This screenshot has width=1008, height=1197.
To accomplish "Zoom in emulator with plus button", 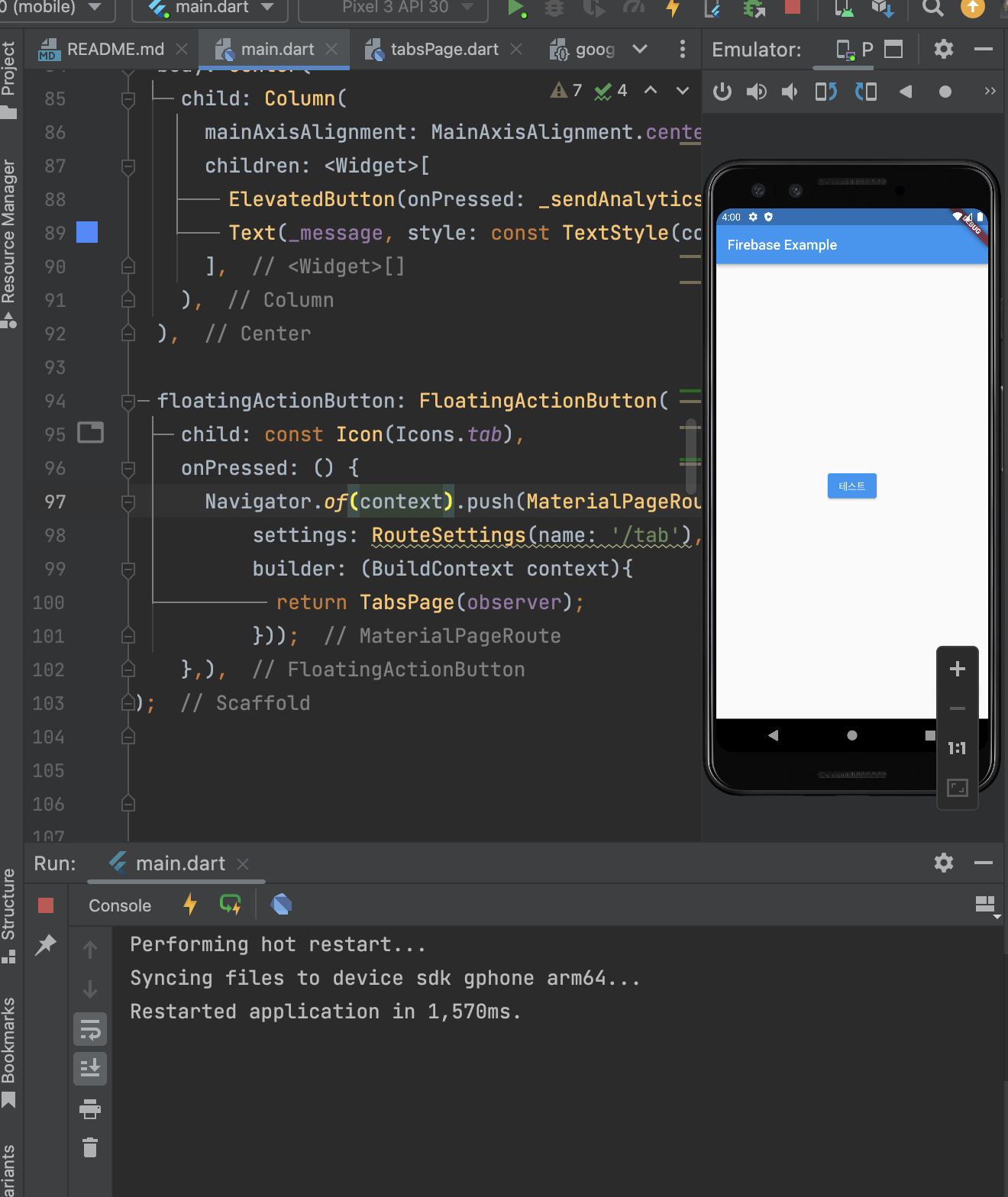I will [958, 669].
